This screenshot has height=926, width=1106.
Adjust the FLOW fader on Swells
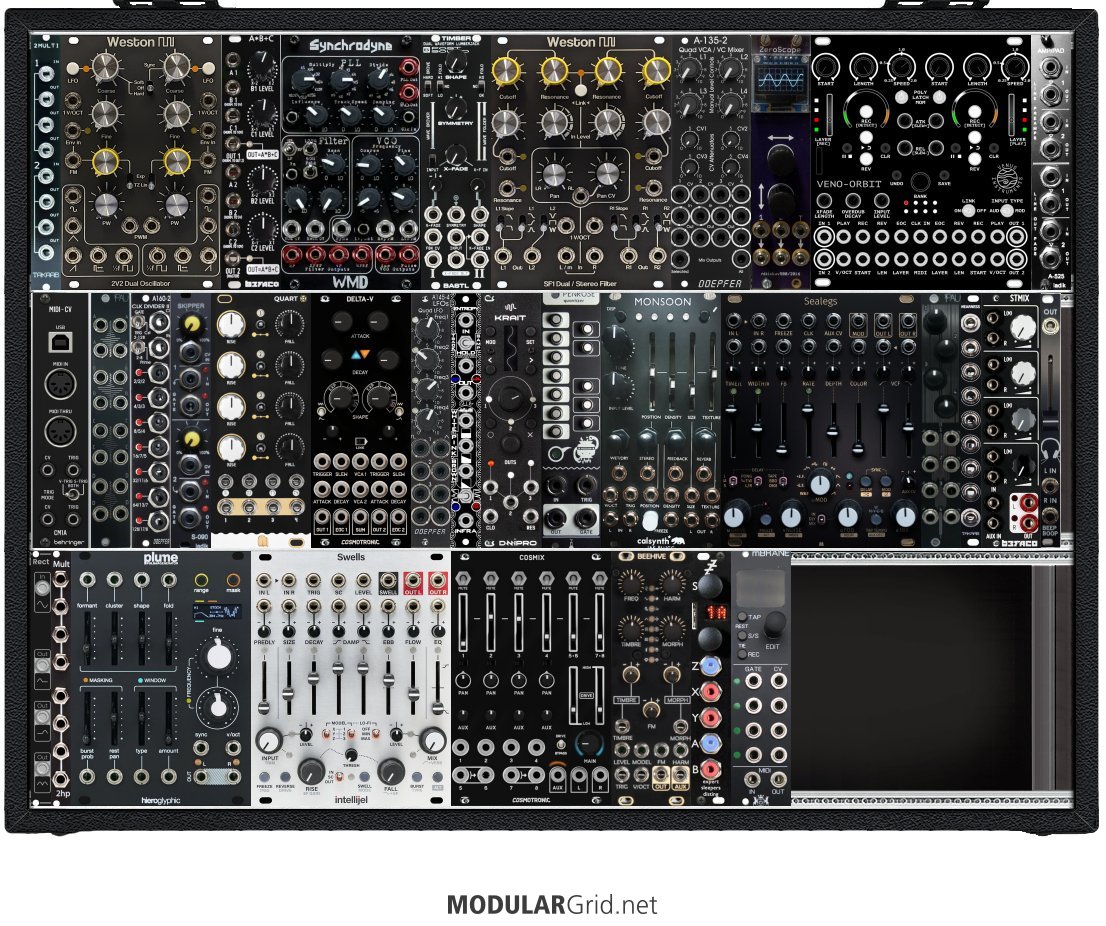(x=413, y=690)
